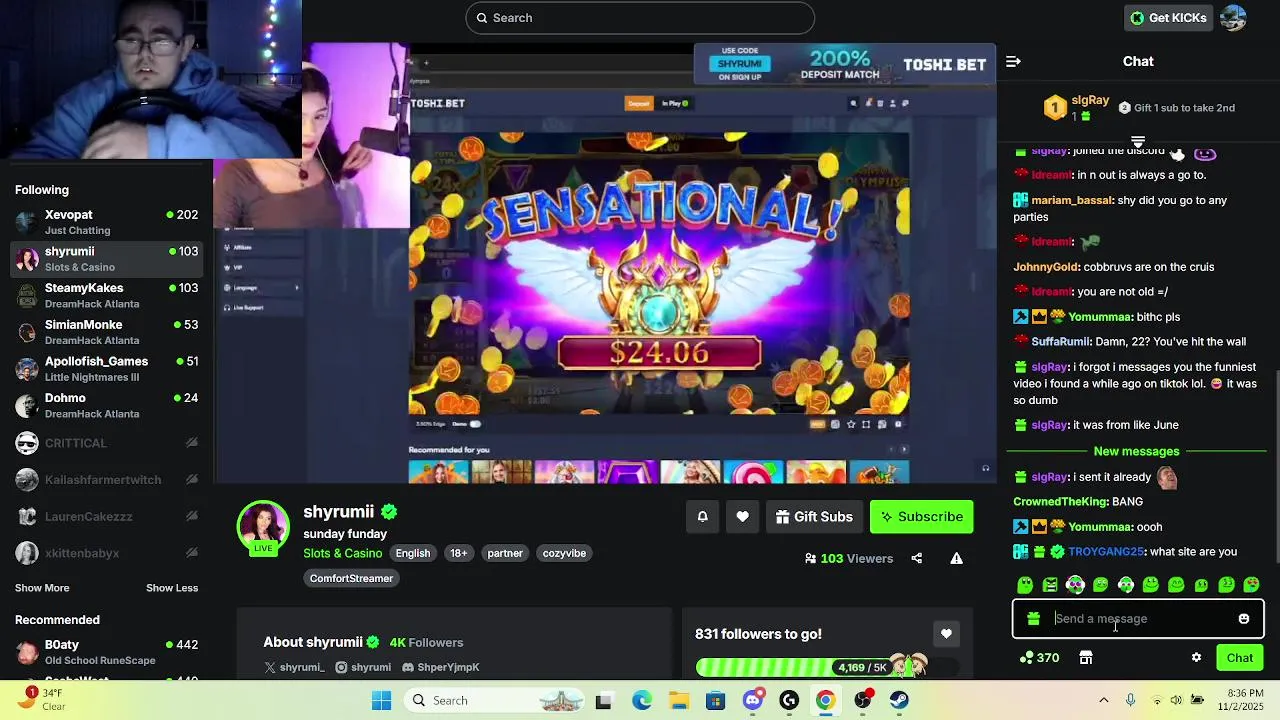Open the user avatar menu
Image resolution: width=1280 pixels, height=720 pixels.
(x=1234, y=18)
